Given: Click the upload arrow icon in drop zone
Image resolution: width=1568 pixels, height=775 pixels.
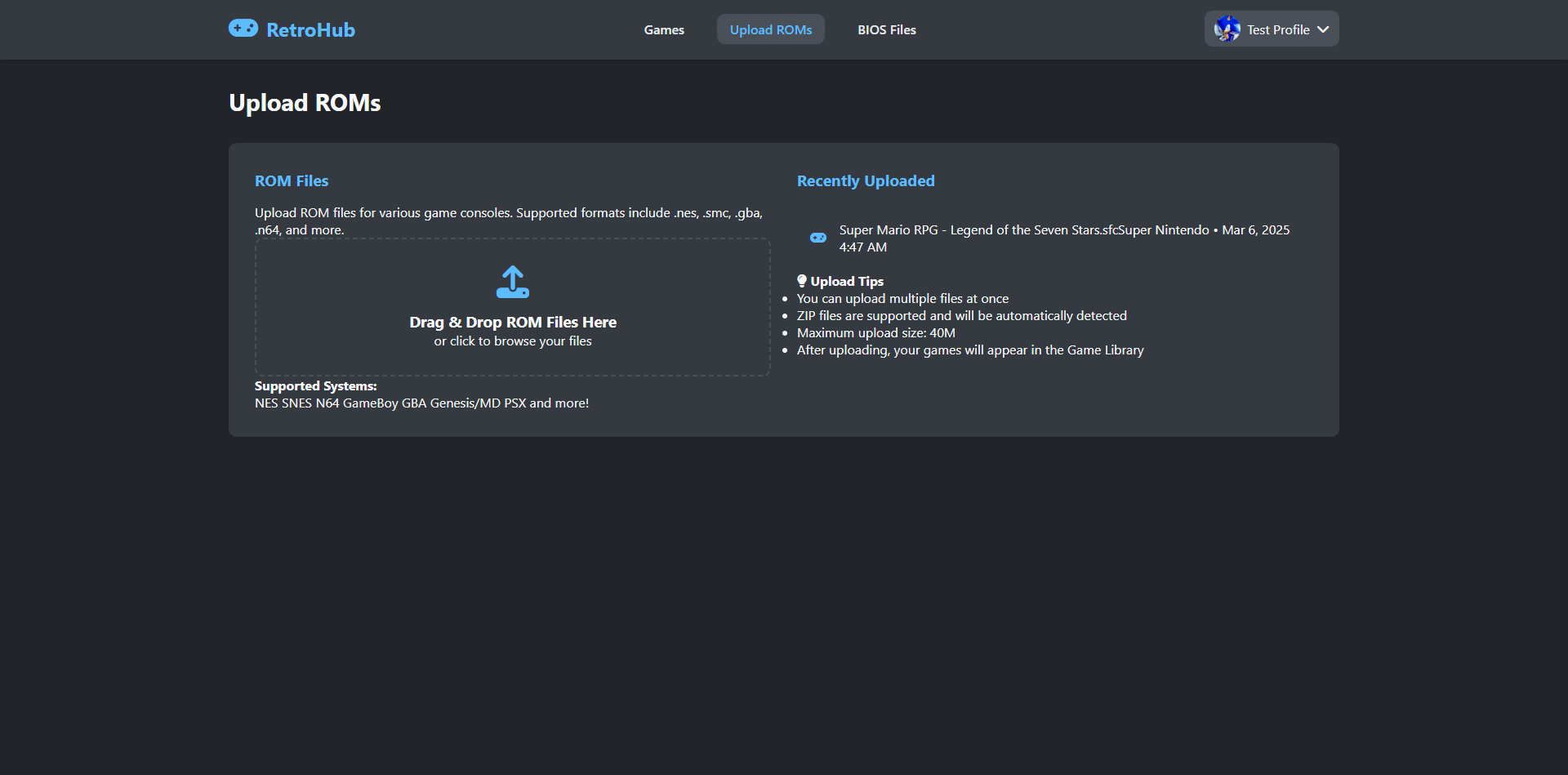Looking at the screenshot, I should [512, 282].
